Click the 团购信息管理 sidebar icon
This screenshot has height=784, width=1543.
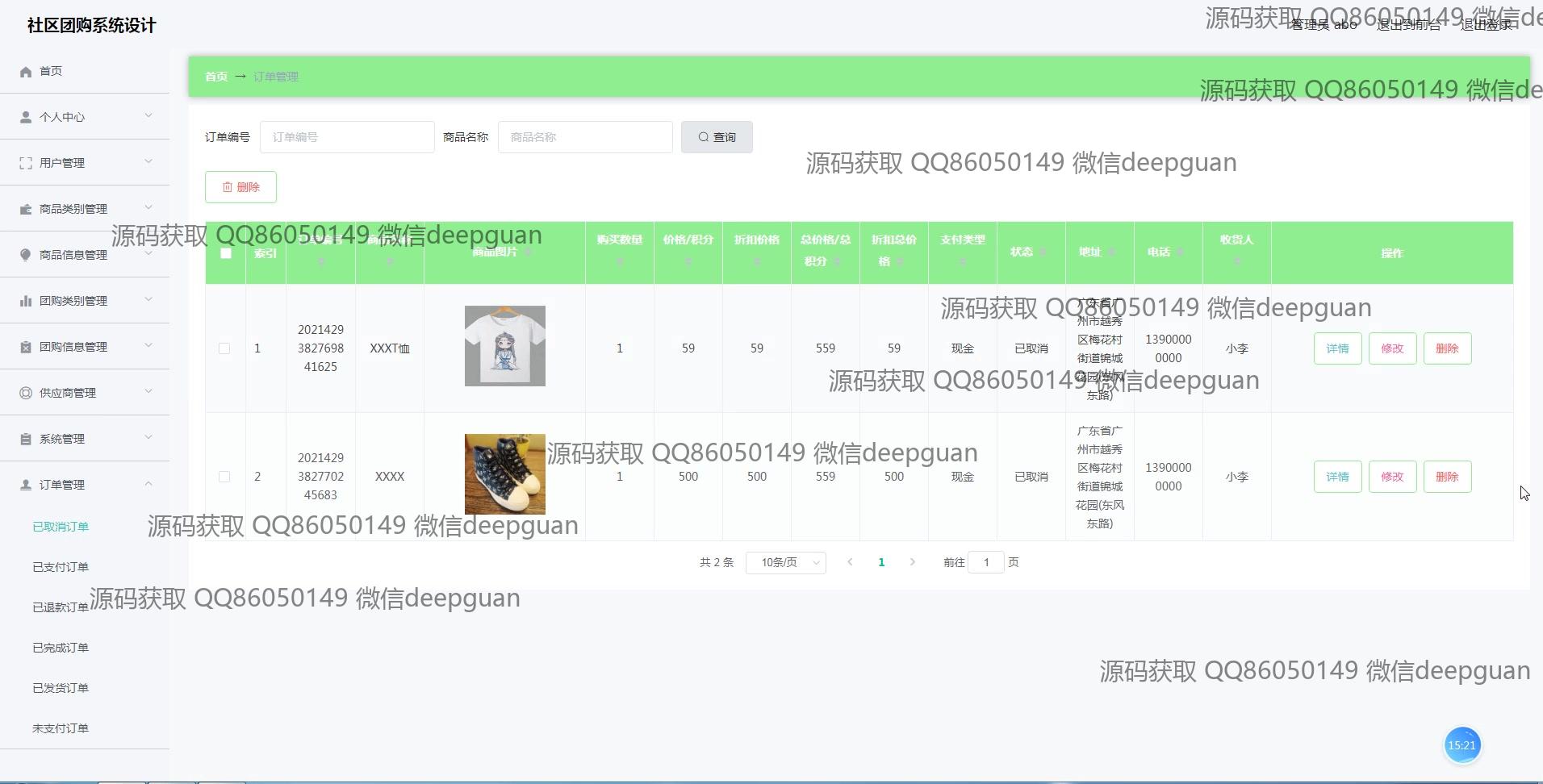tap(26, 347)
